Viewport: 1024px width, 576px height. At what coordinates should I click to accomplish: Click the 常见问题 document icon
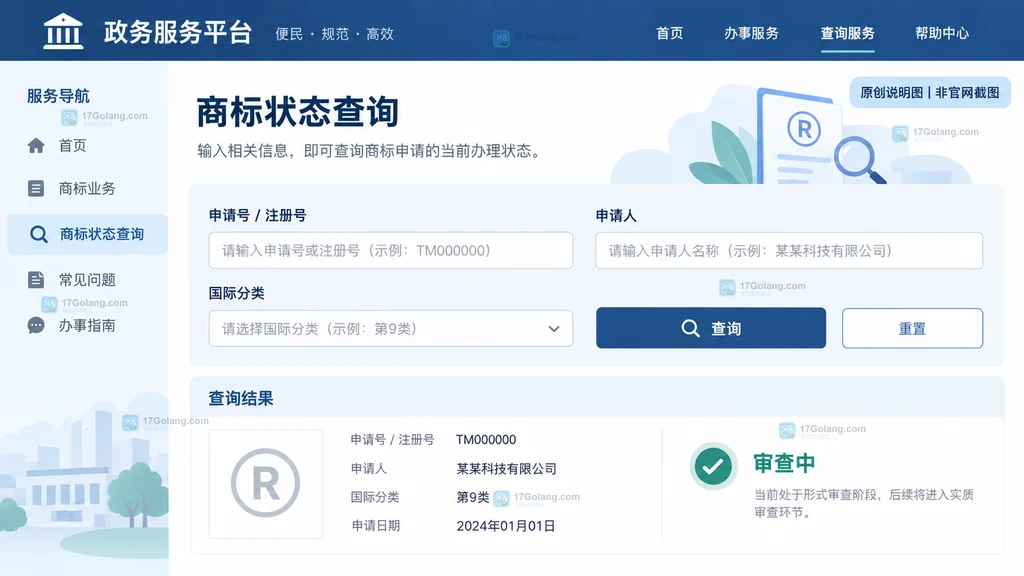(x=36, y=280)
